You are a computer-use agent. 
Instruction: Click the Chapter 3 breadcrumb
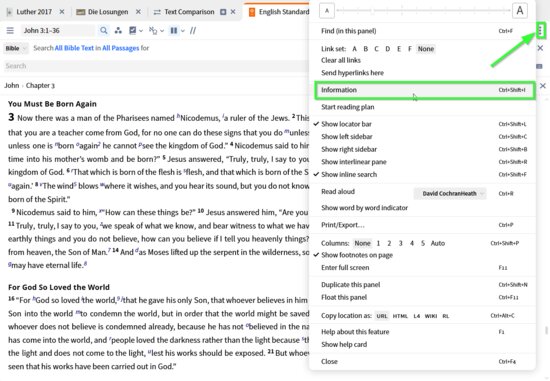40,86
